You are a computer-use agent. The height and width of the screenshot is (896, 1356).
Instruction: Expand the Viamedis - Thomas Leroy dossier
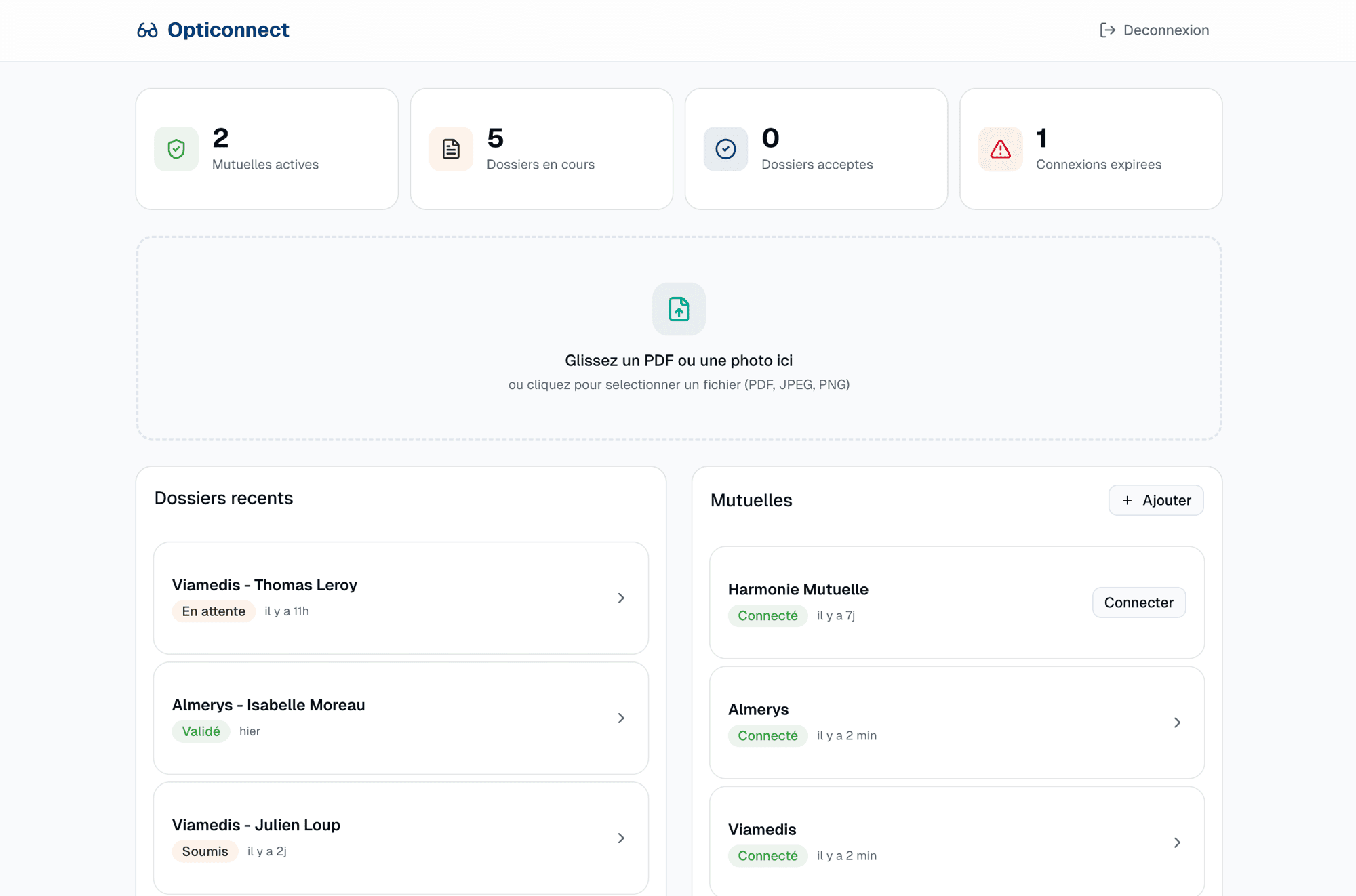pyautogui.click(x=620, y=598)
